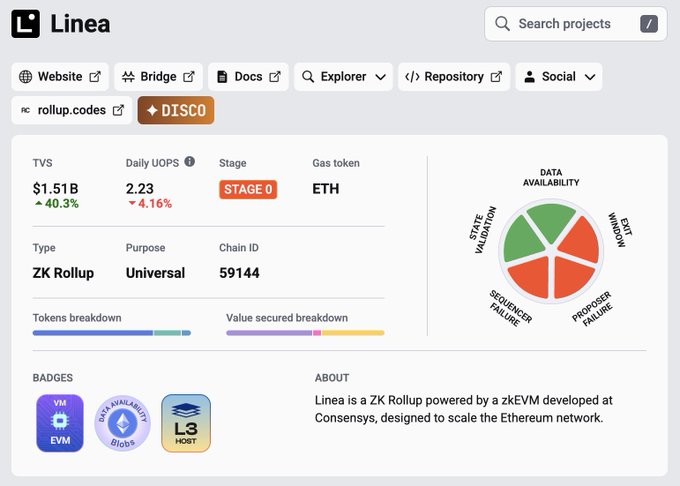Click the document icon on Docs button

click(222, 77)
